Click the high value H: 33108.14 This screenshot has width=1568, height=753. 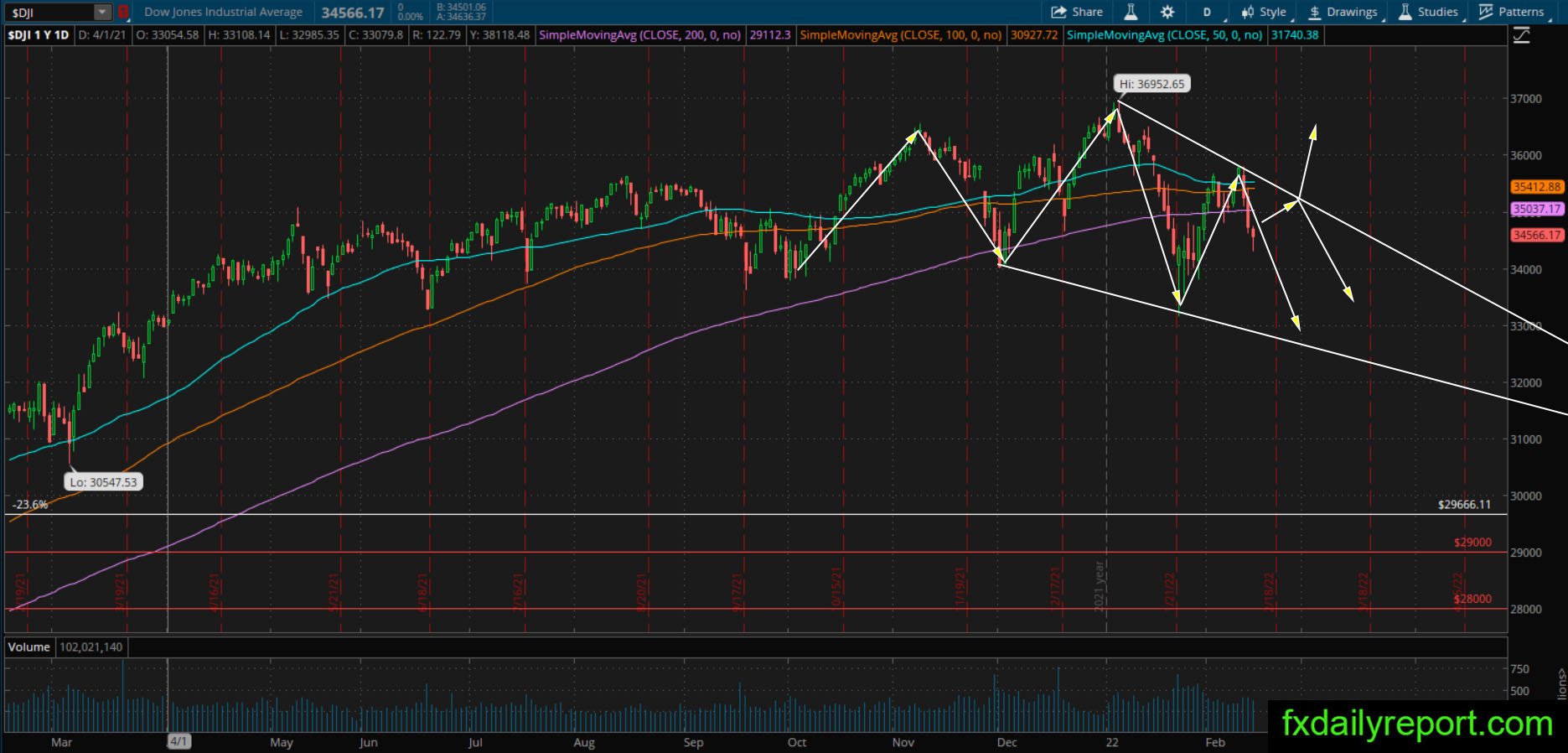(x=240, y=35)
